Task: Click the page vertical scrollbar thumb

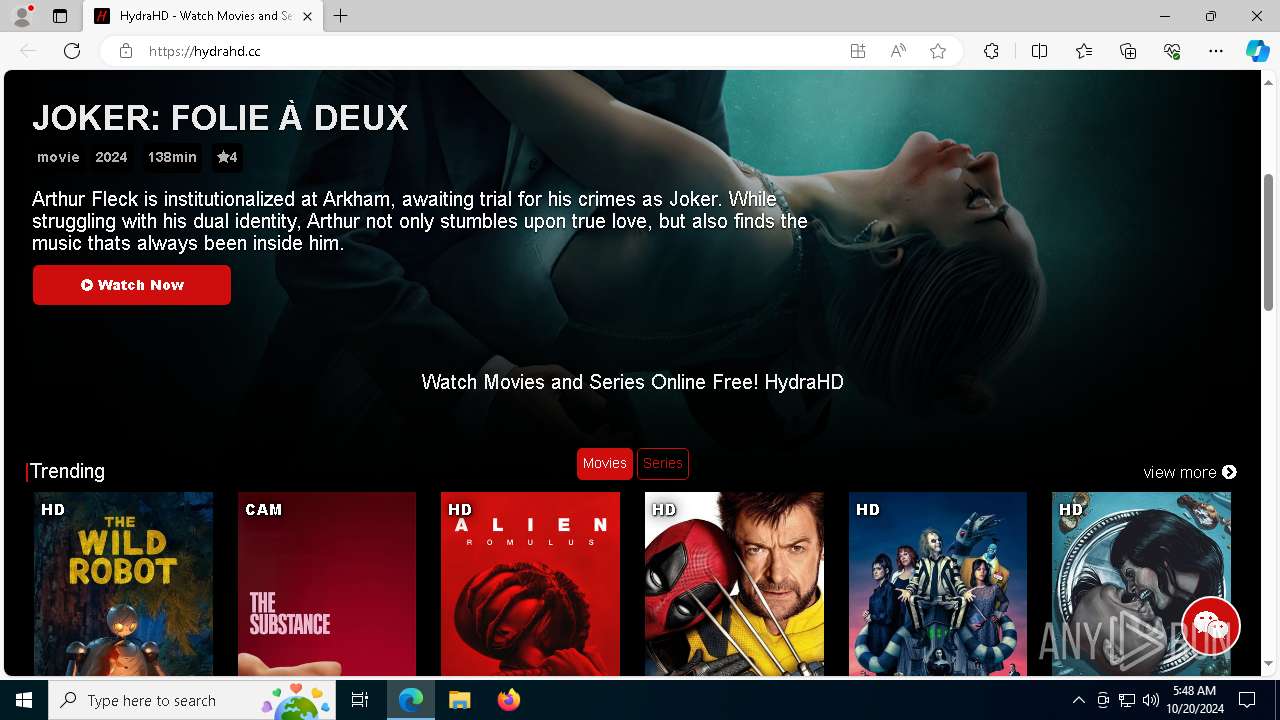Action: (x=1269, y=243)
